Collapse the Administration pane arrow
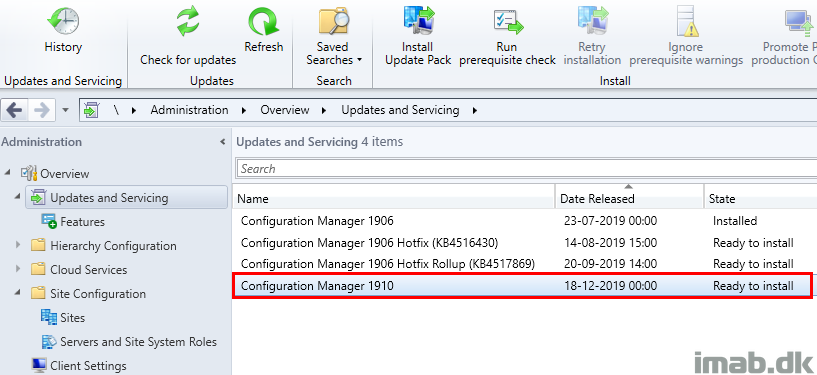817x375 pixels. [222, 142]
